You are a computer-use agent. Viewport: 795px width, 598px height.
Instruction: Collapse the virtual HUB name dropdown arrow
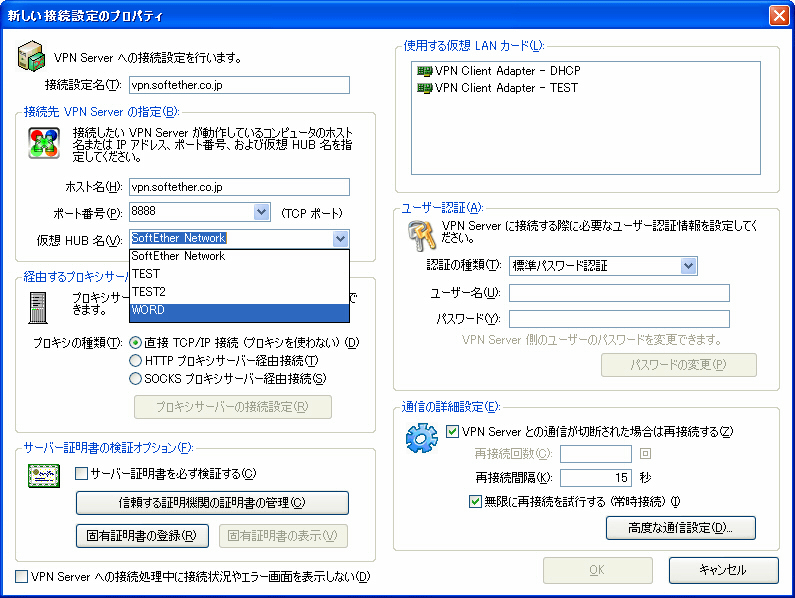340,238
